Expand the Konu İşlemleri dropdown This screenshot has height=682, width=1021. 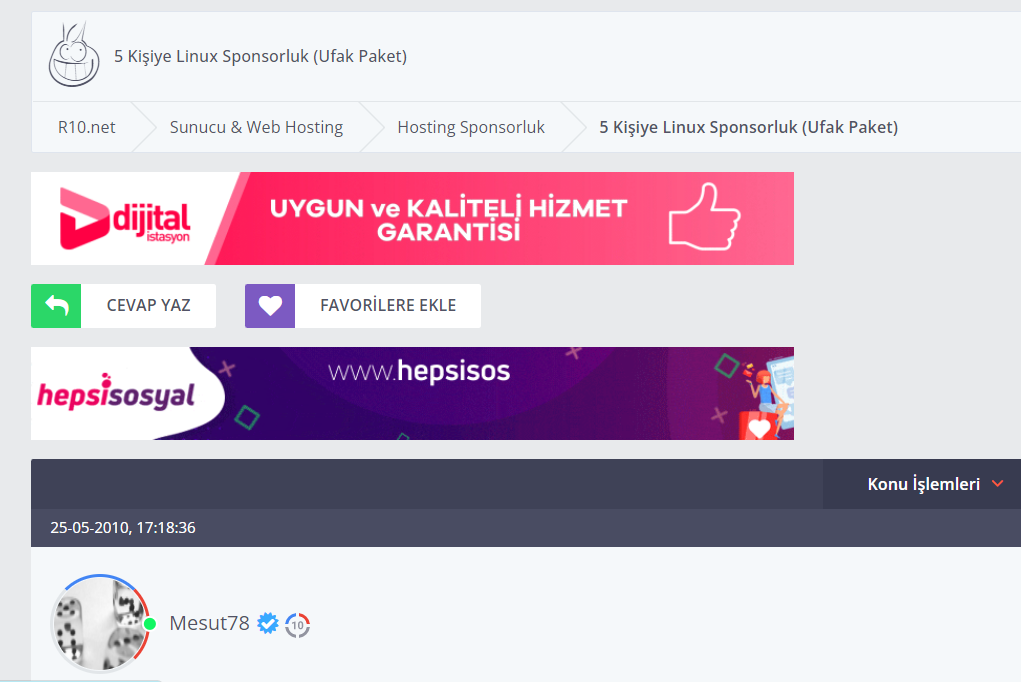(922, 484)
